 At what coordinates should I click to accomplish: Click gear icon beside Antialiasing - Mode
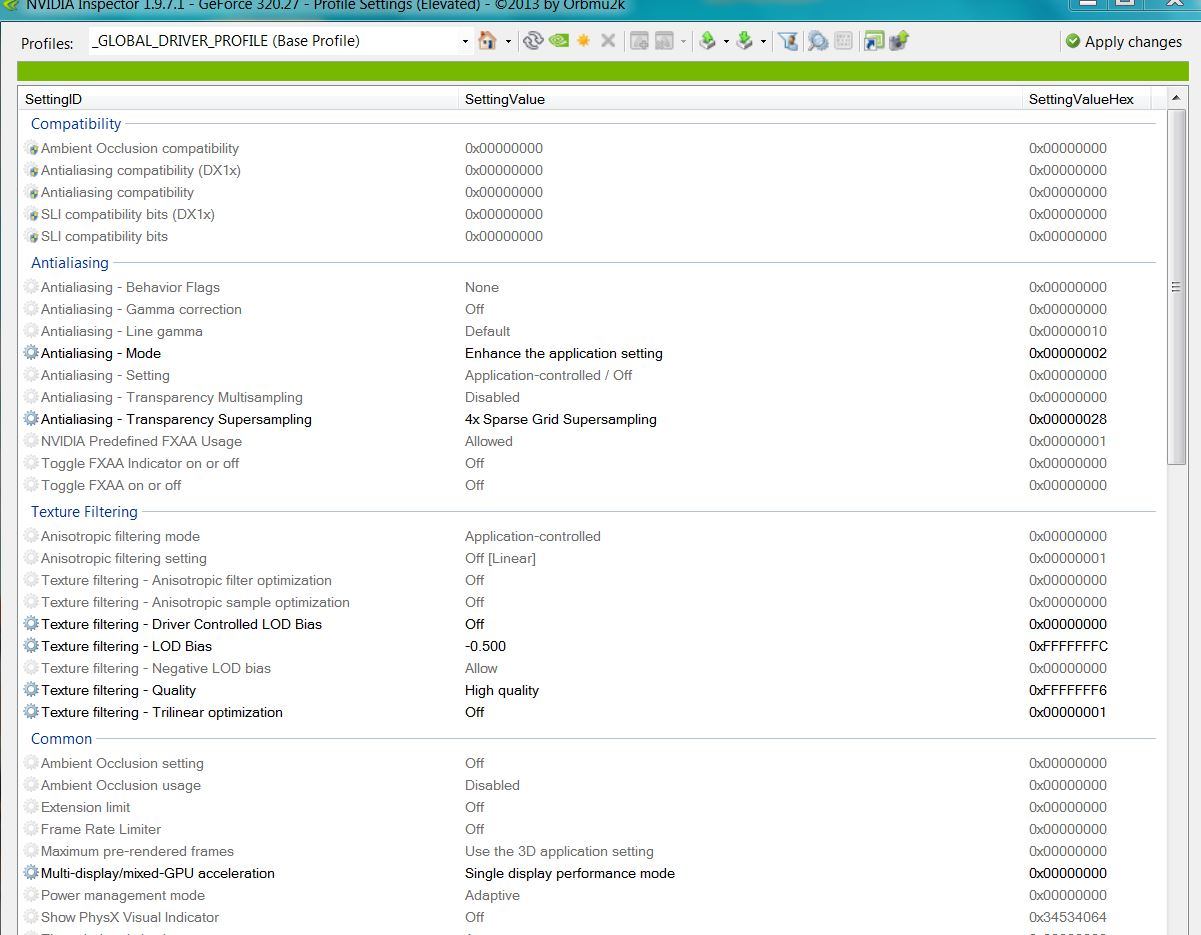(31, 353)
